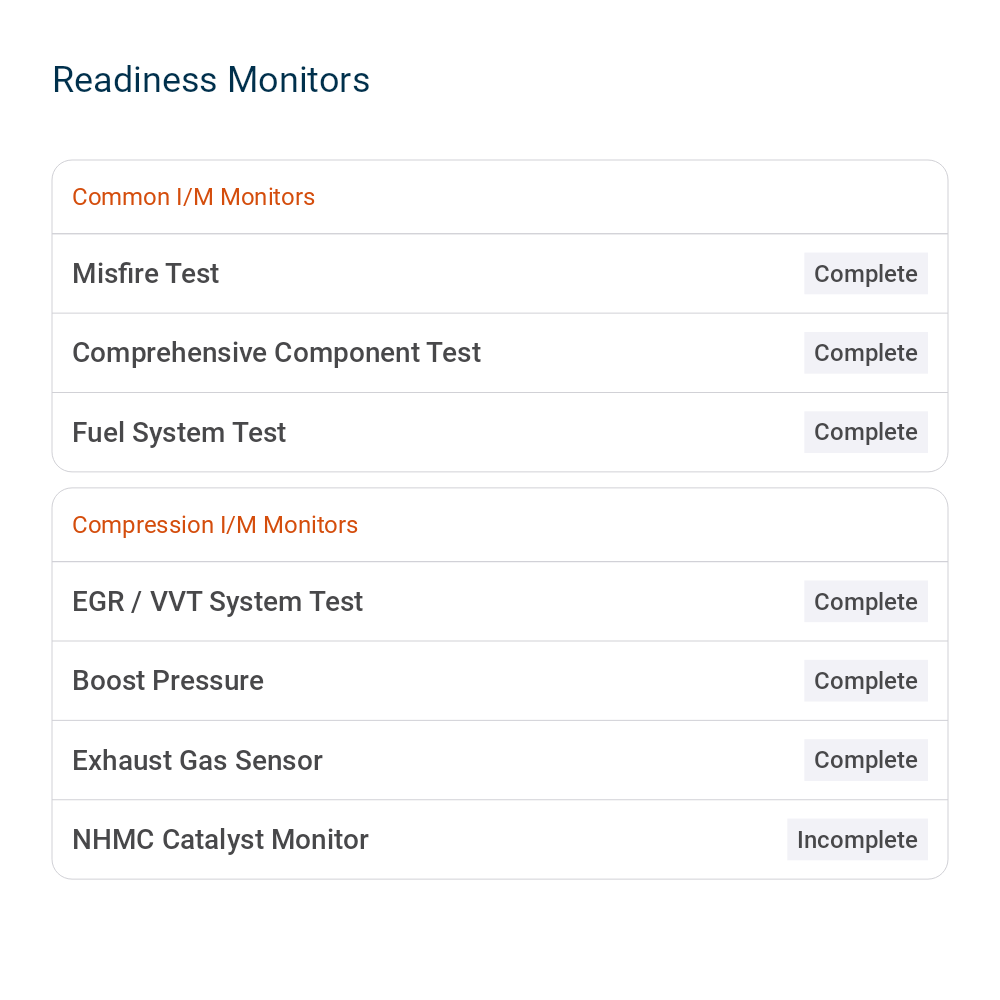The height and width of the screenshot is (1000, 1000).
Task: Click the Readiness Monitors page heading
Action: [x=211, y=80]
